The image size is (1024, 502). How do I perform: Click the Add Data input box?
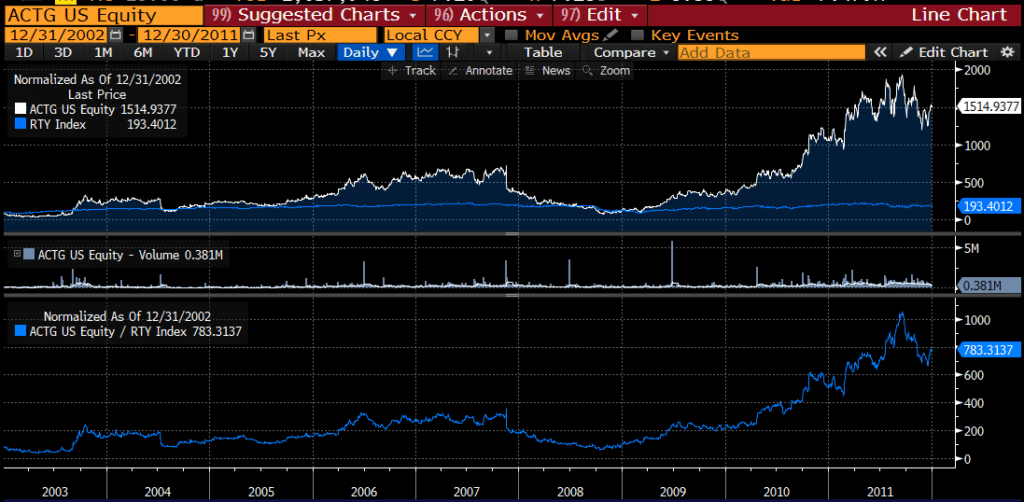771,53
